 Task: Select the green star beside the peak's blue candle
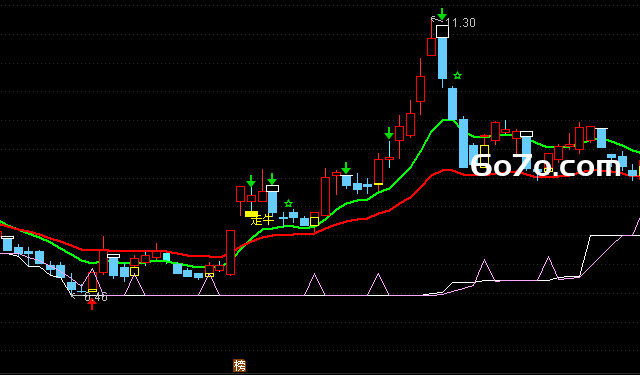[458, 75]
